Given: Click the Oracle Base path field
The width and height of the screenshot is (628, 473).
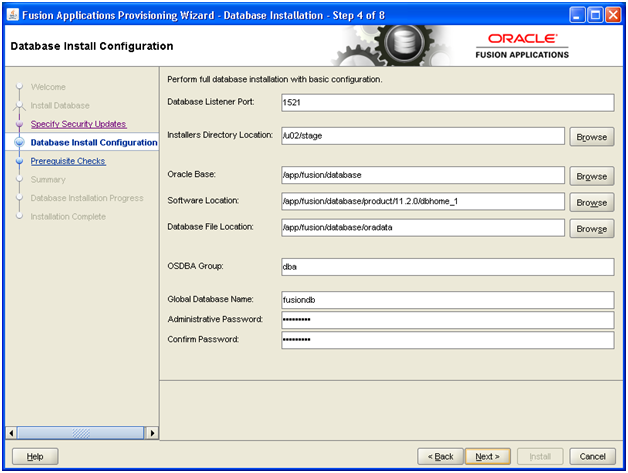Looking at the screenshot, I should [x=423, y=175].
